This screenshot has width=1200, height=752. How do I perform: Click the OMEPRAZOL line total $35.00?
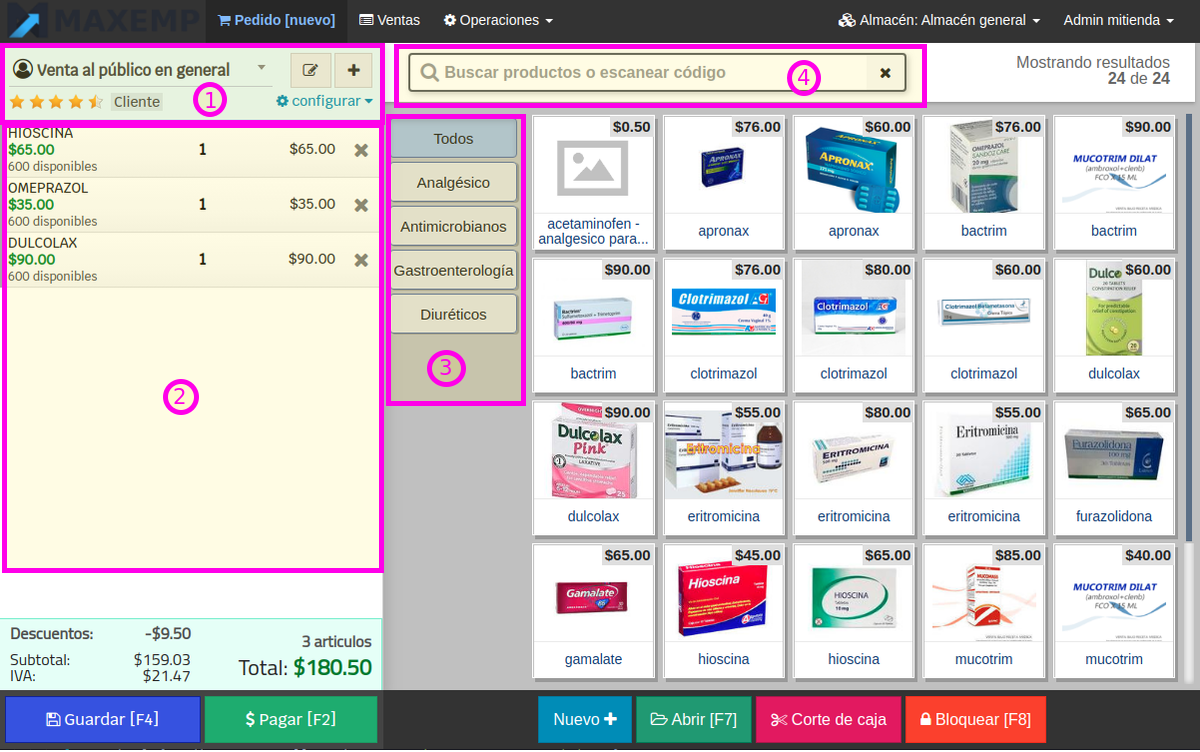(x=313, y=204)
